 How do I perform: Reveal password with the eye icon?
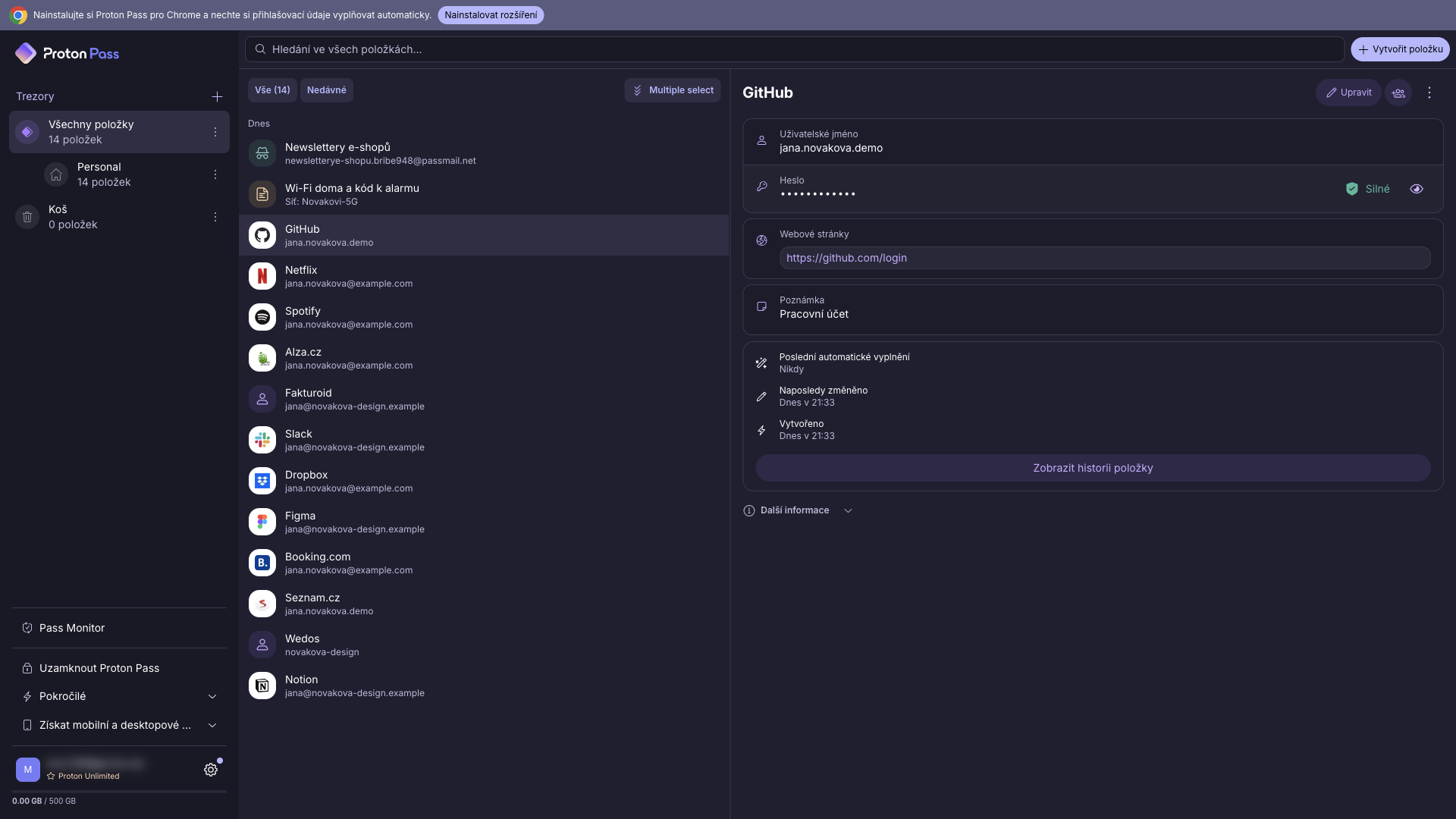(x=1417, y=189)
